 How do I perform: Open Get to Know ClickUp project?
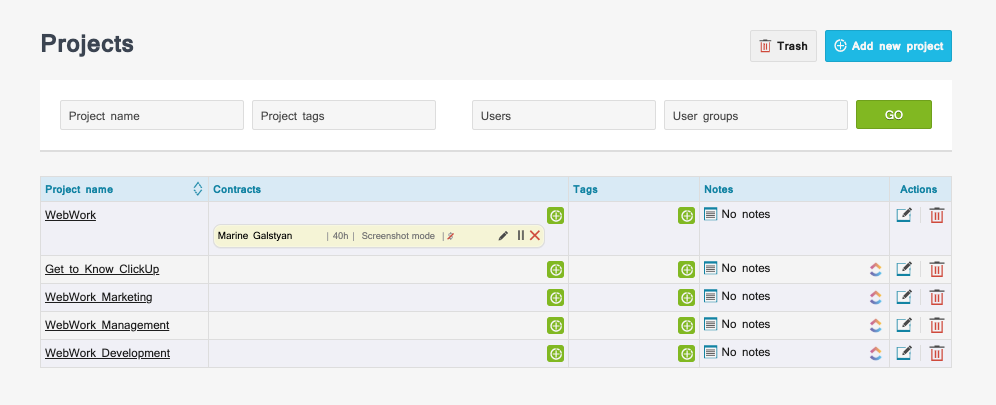pyautogui.click(x=102, y=269)
